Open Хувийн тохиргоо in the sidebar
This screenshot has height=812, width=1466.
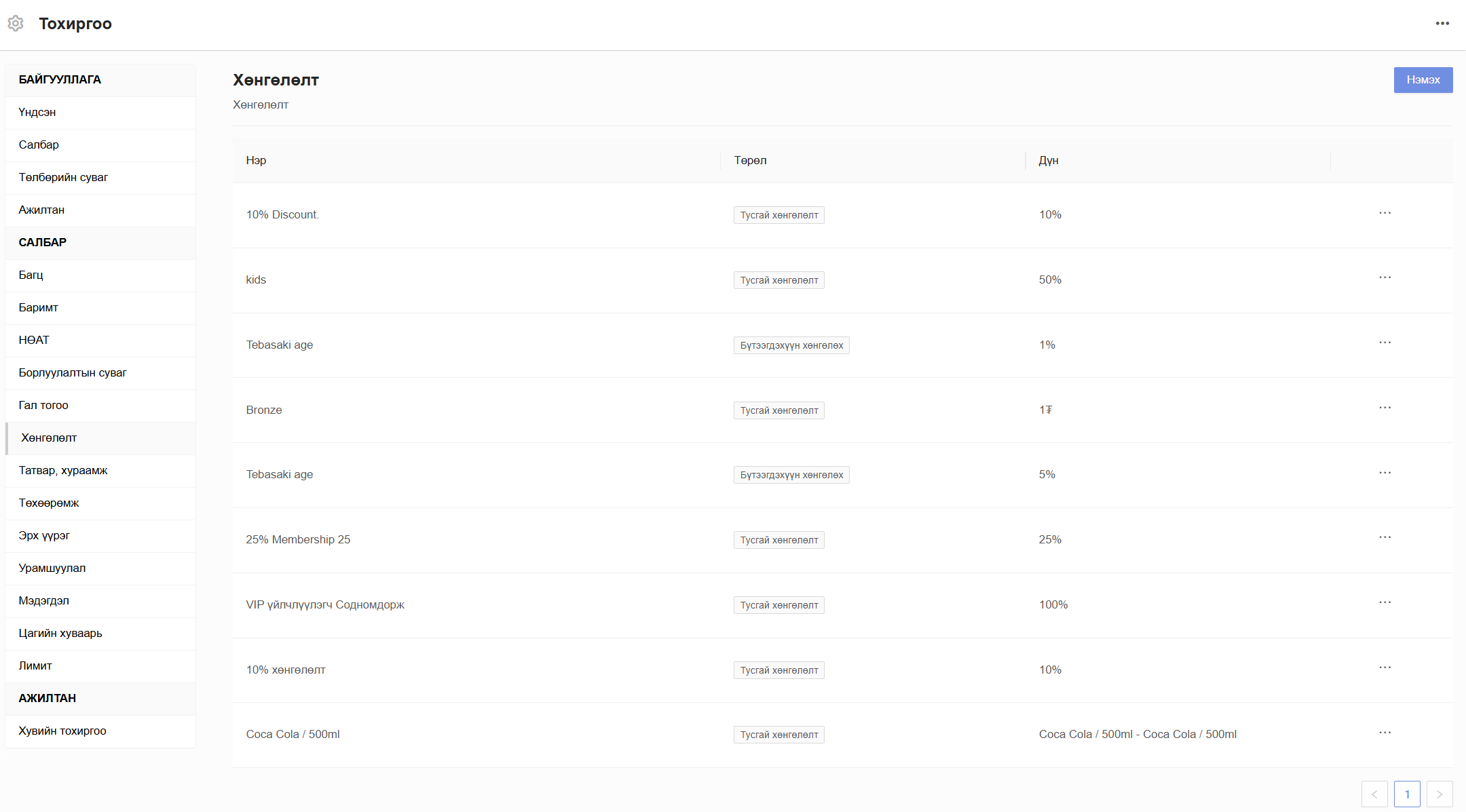pyautogui.click(x=62, y=731)
